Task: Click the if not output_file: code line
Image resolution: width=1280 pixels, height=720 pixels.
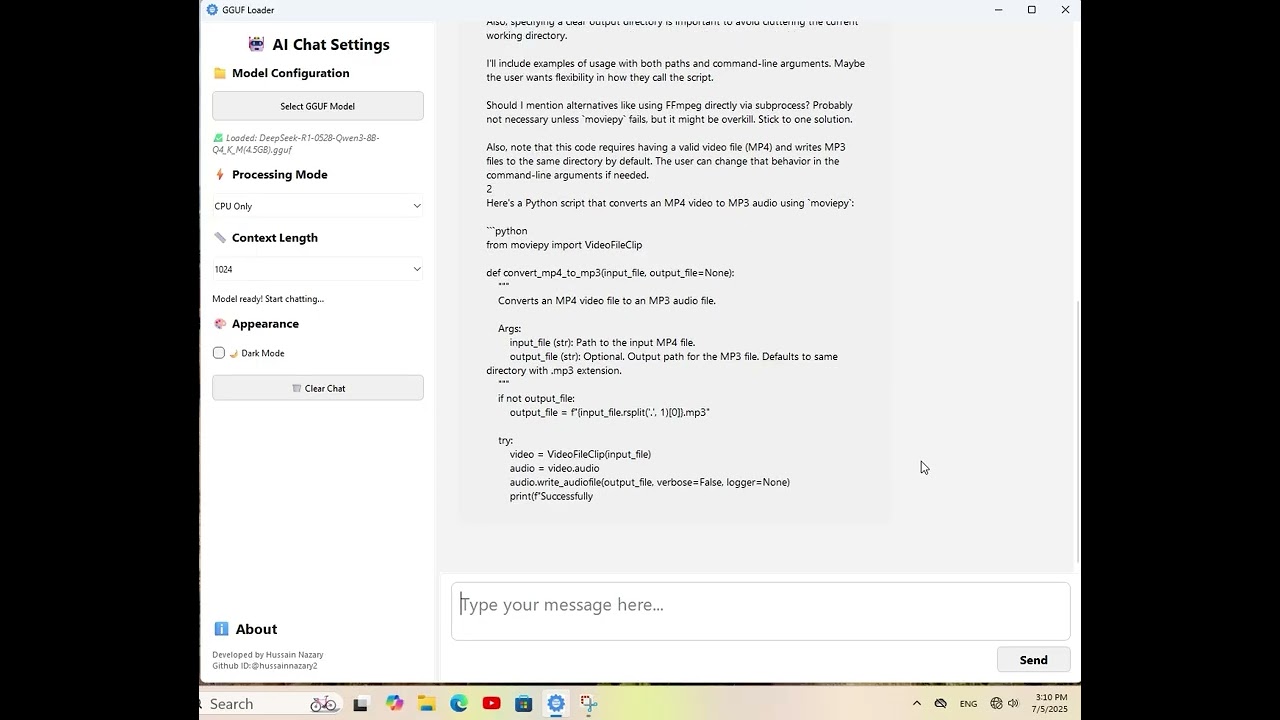Action: pos(536,398)
